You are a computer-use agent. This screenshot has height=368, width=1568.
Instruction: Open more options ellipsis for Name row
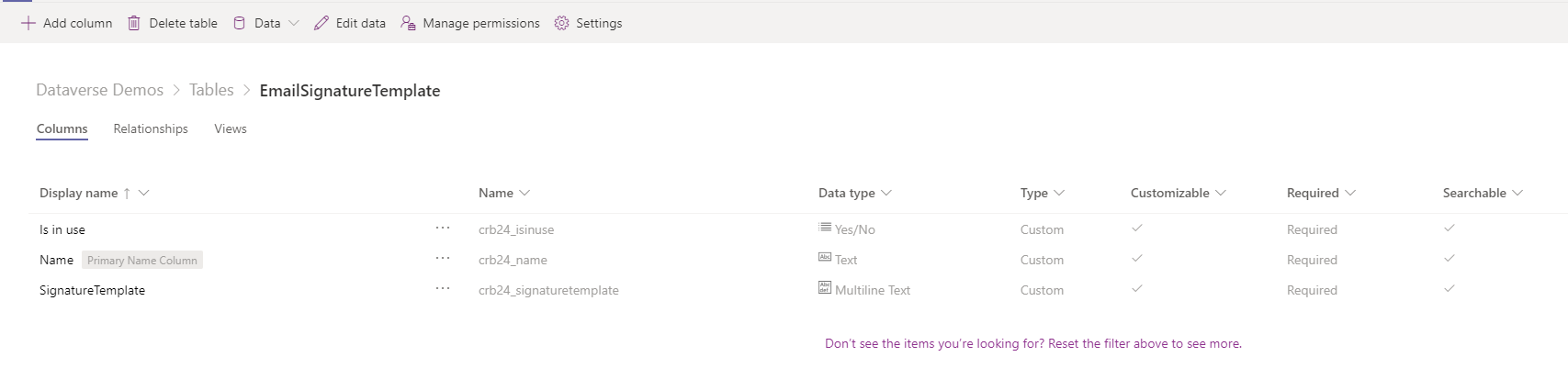[x=443, y=259]
